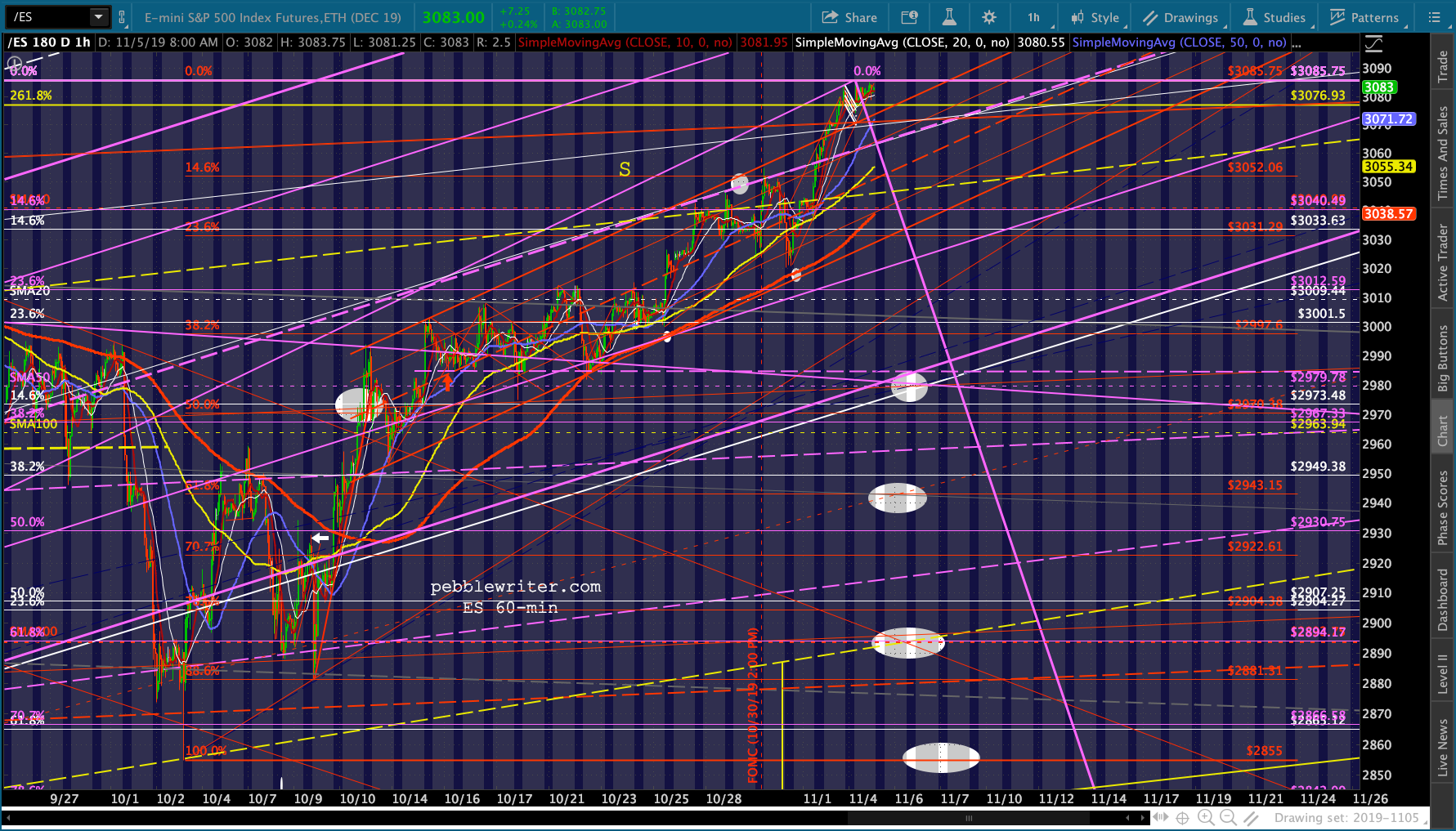1456x831 pixels.
Task: Click the /ES 180 D 1h chart title
Action: [x=49, y=42]
